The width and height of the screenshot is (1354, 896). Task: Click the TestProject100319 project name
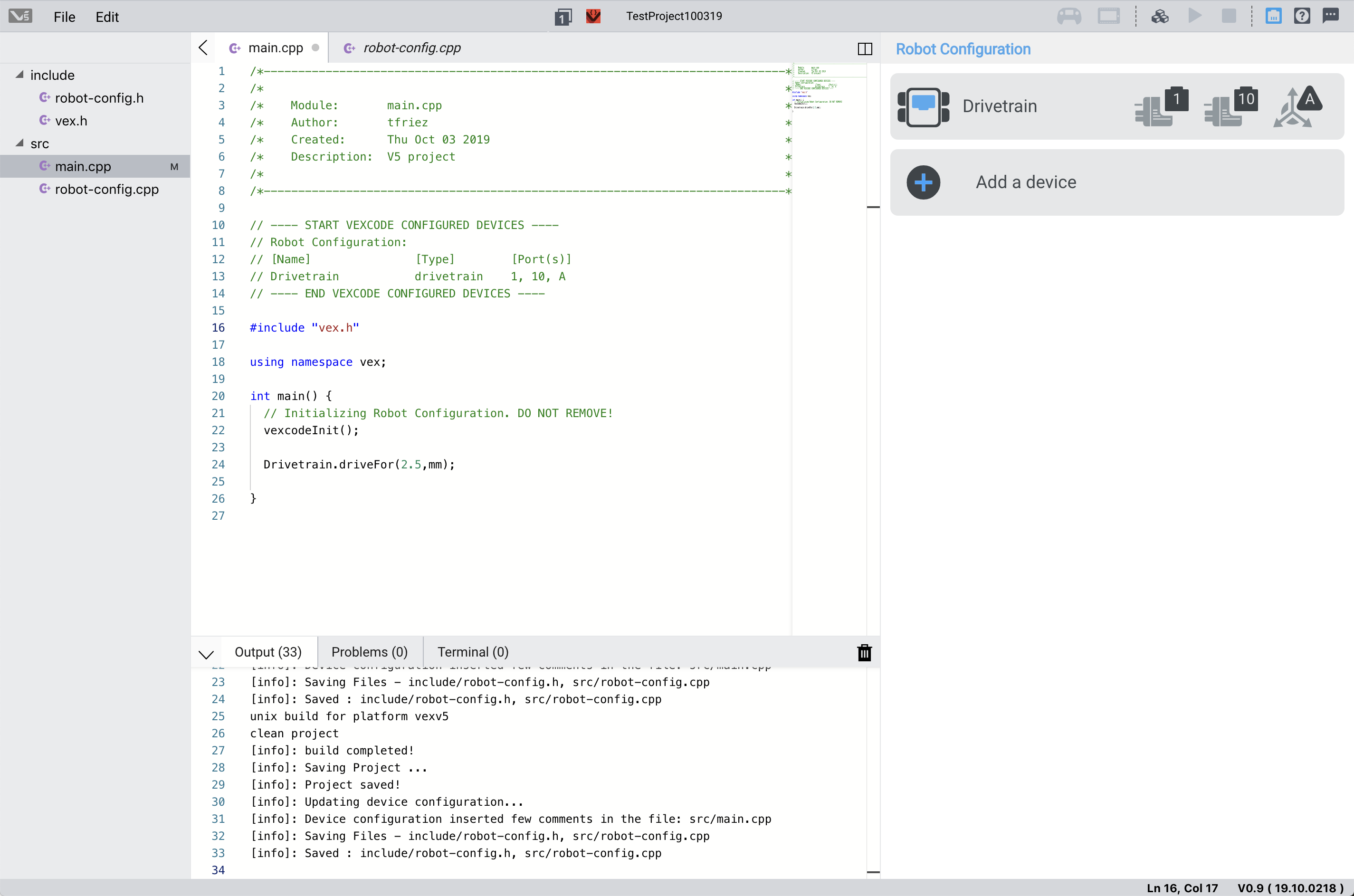674,16
